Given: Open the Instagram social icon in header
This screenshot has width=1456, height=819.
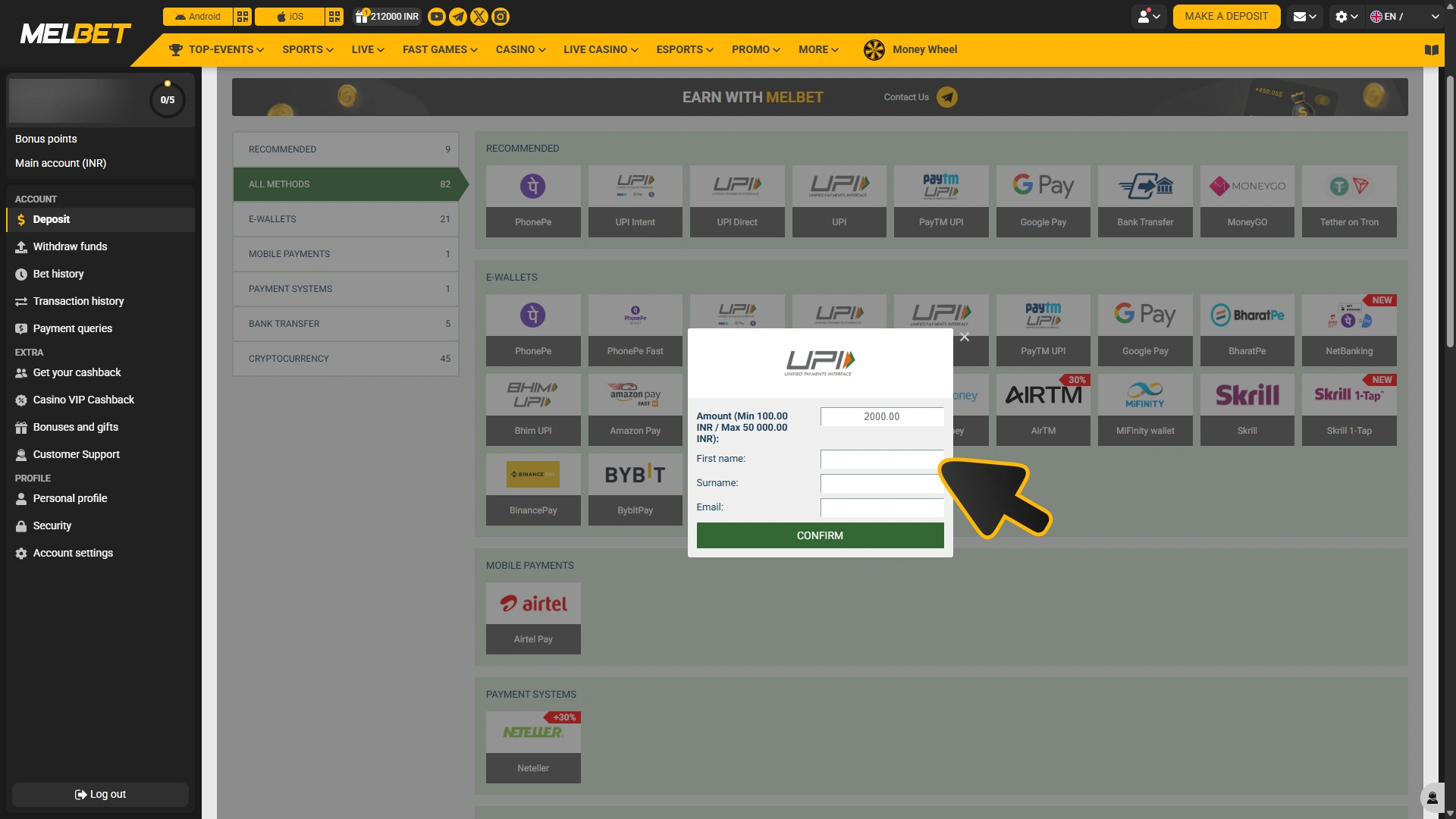Looking at the screenshot, I should (x=500, y=17).
